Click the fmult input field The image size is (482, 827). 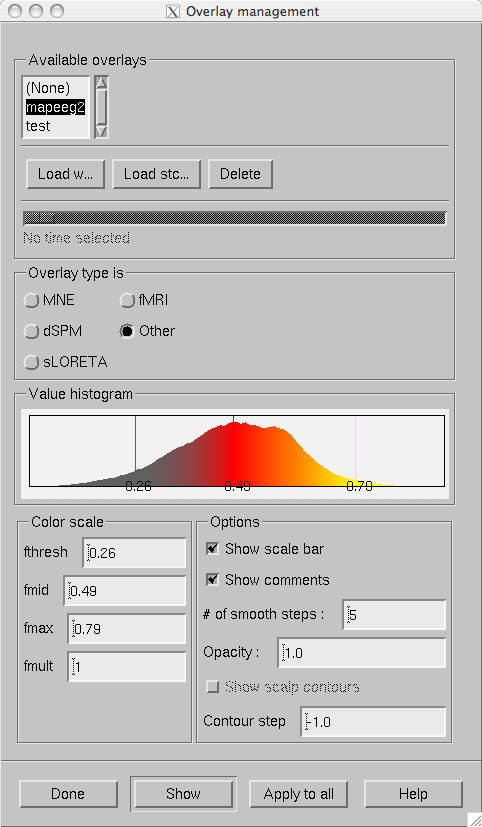127,667
